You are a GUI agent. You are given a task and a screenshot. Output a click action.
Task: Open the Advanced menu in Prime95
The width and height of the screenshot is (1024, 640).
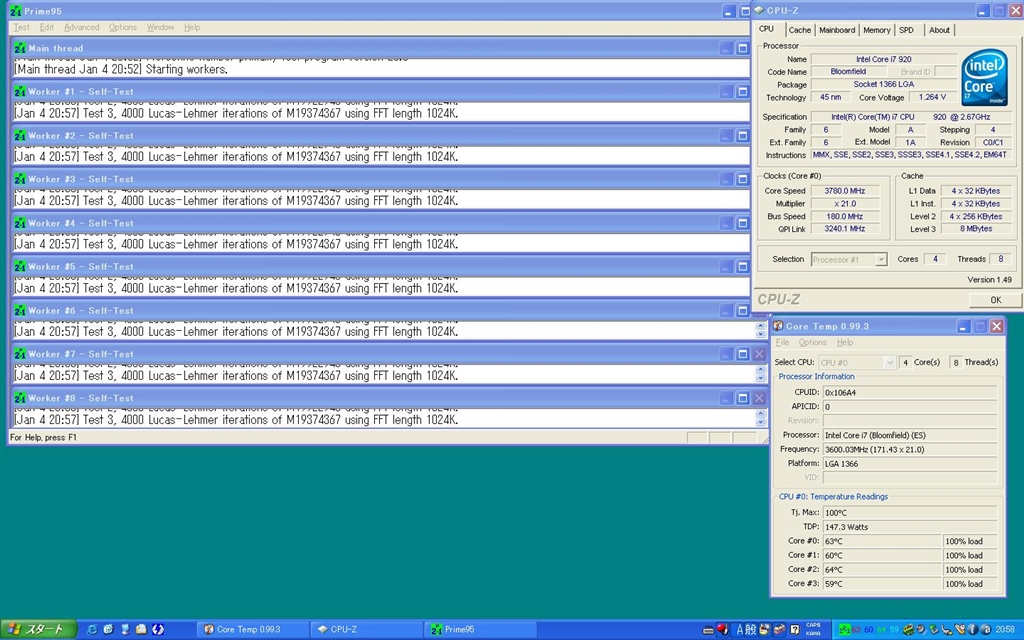point(82,27)
